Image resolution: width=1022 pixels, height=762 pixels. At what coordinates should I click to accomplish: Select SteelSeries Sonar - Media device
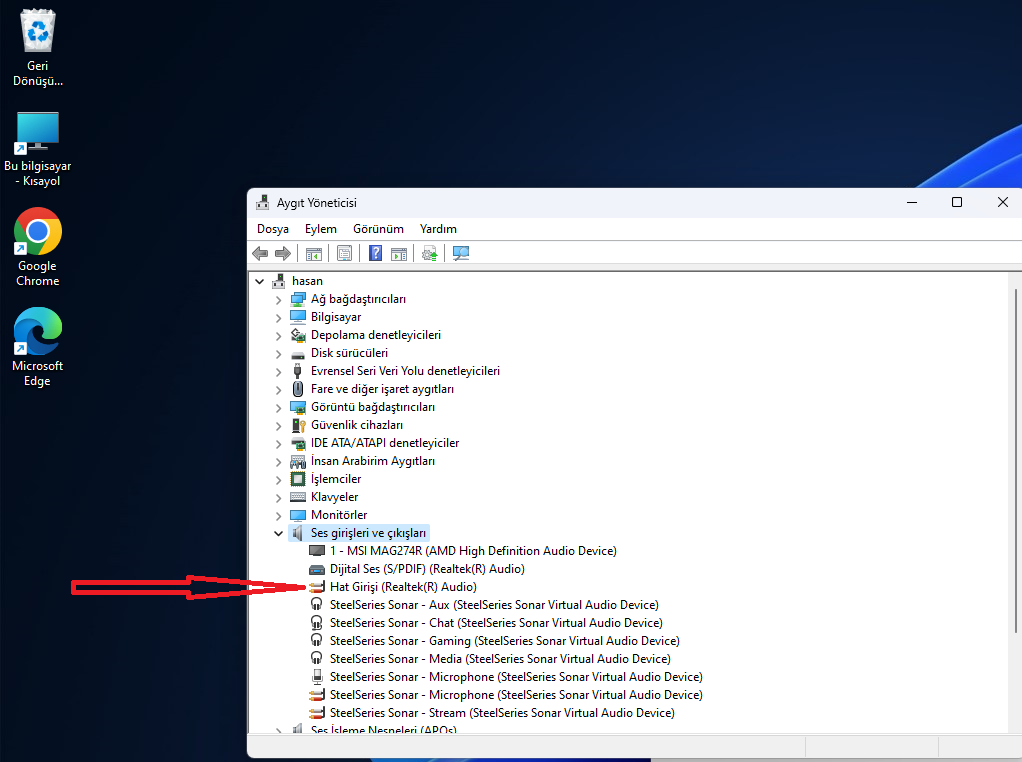pyautogui.click(x=500, y=659)
